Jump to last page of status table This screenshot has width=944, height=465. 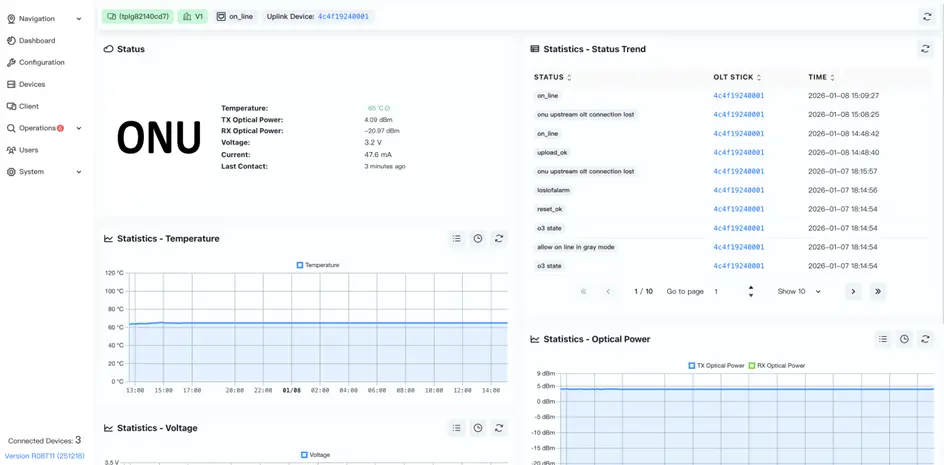click(x=877, y=292)
